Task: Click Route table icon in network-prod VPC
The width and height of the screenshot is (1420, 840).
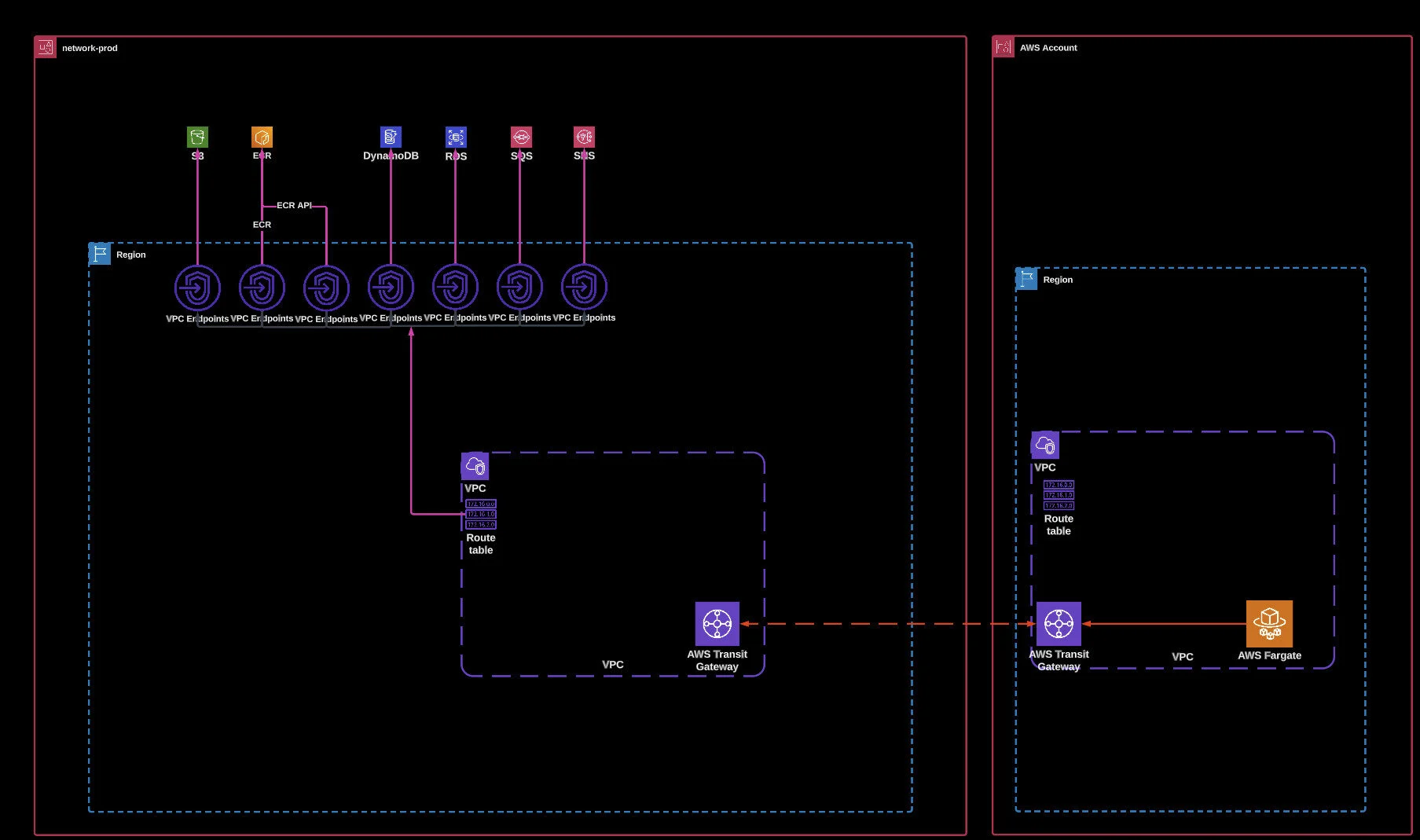Action: point(481,515)
